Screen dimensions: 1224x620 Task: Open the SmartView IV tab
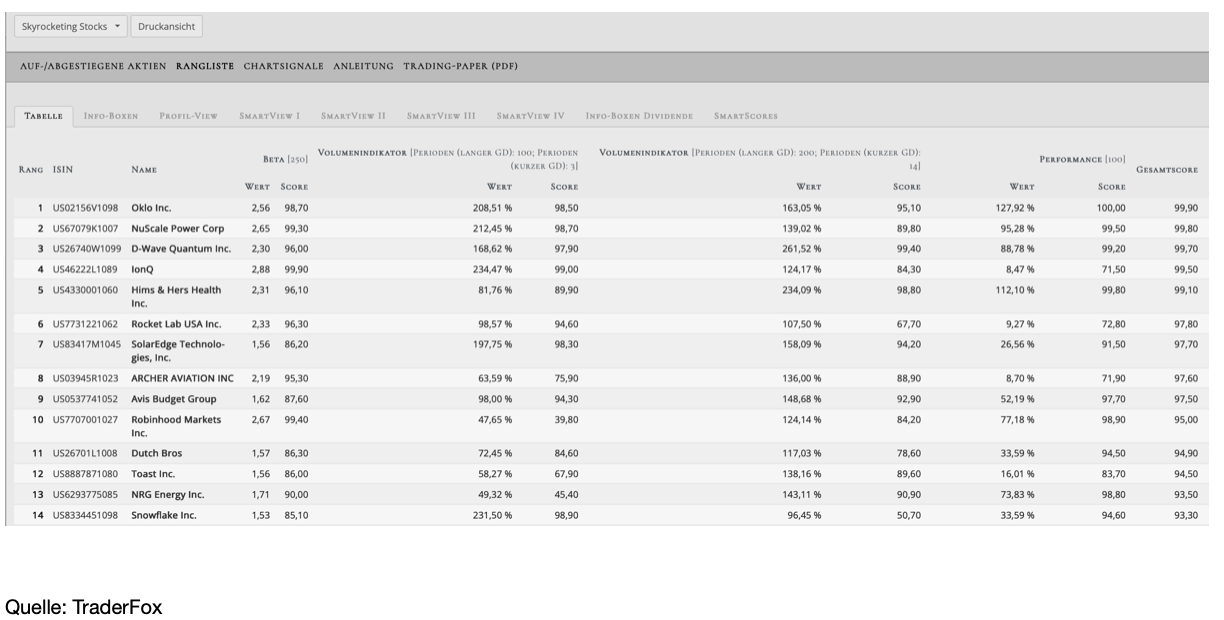click(531, 116)
